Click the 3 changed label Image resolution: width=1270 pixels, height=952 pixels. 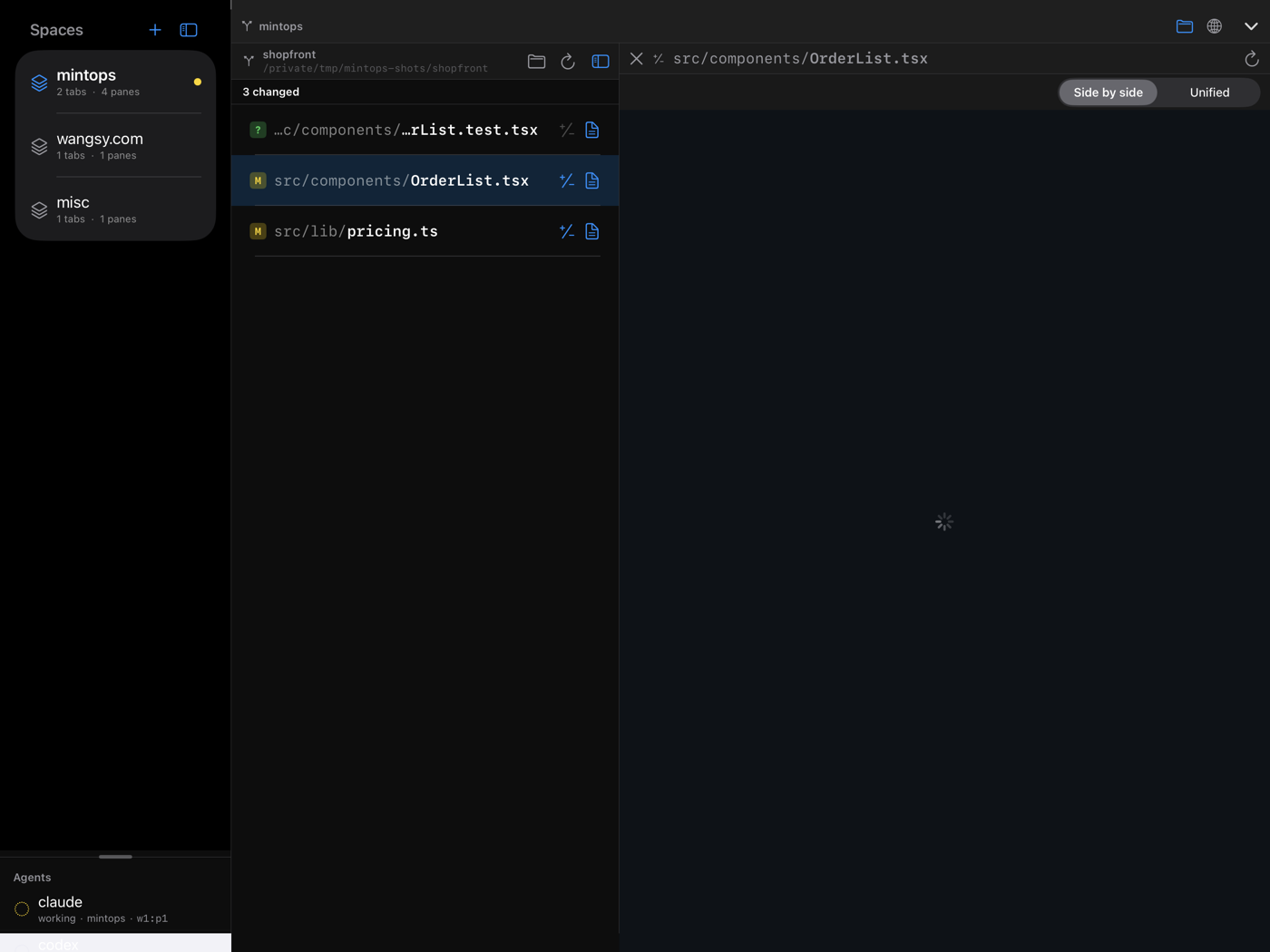point(270,92)
